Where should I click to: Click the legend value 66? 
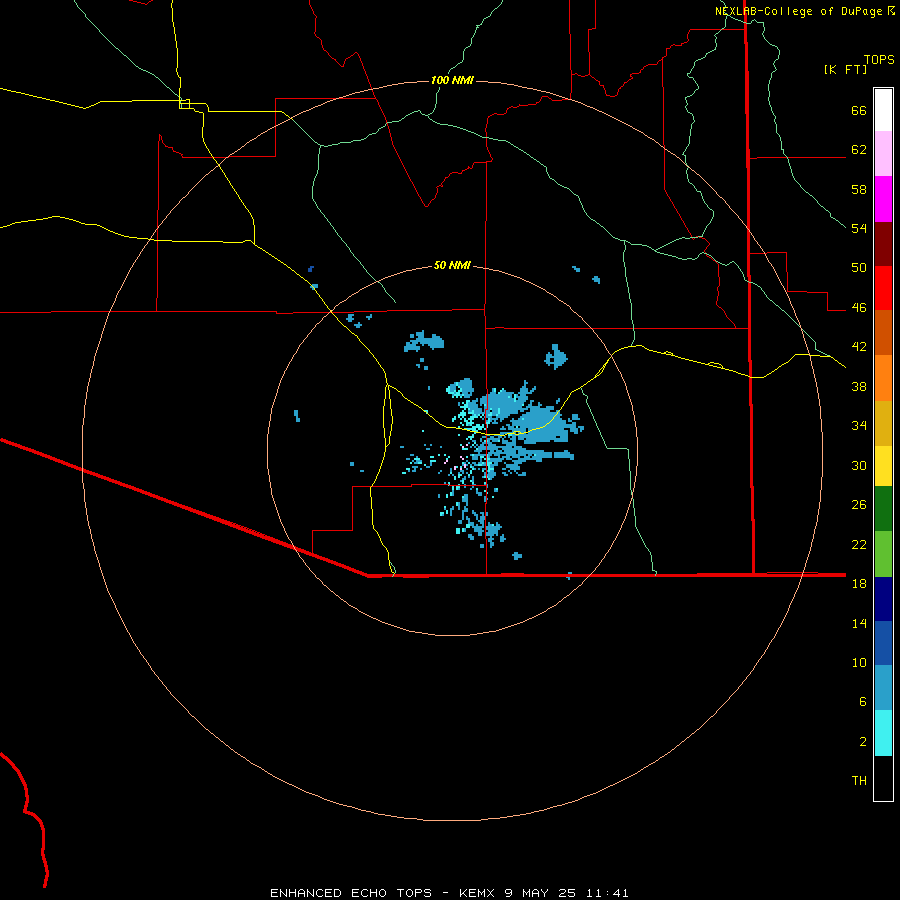click(859, 110)
